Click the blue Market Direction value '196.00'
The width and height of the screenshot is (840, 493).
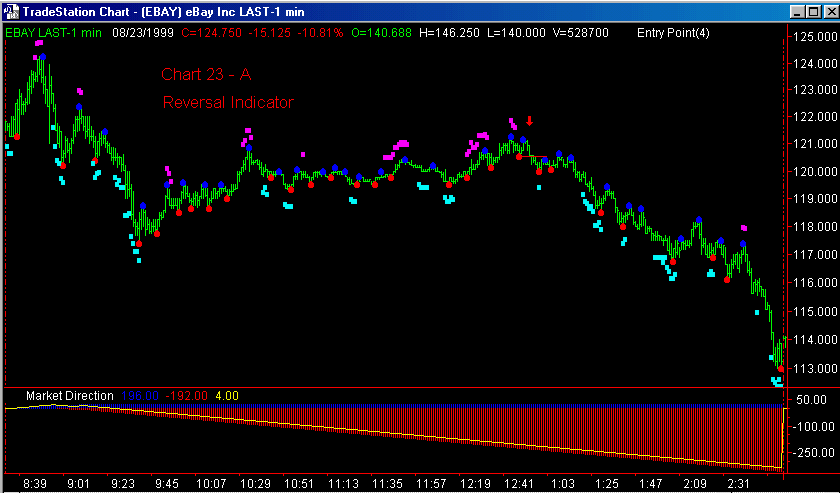click(140, 395)
